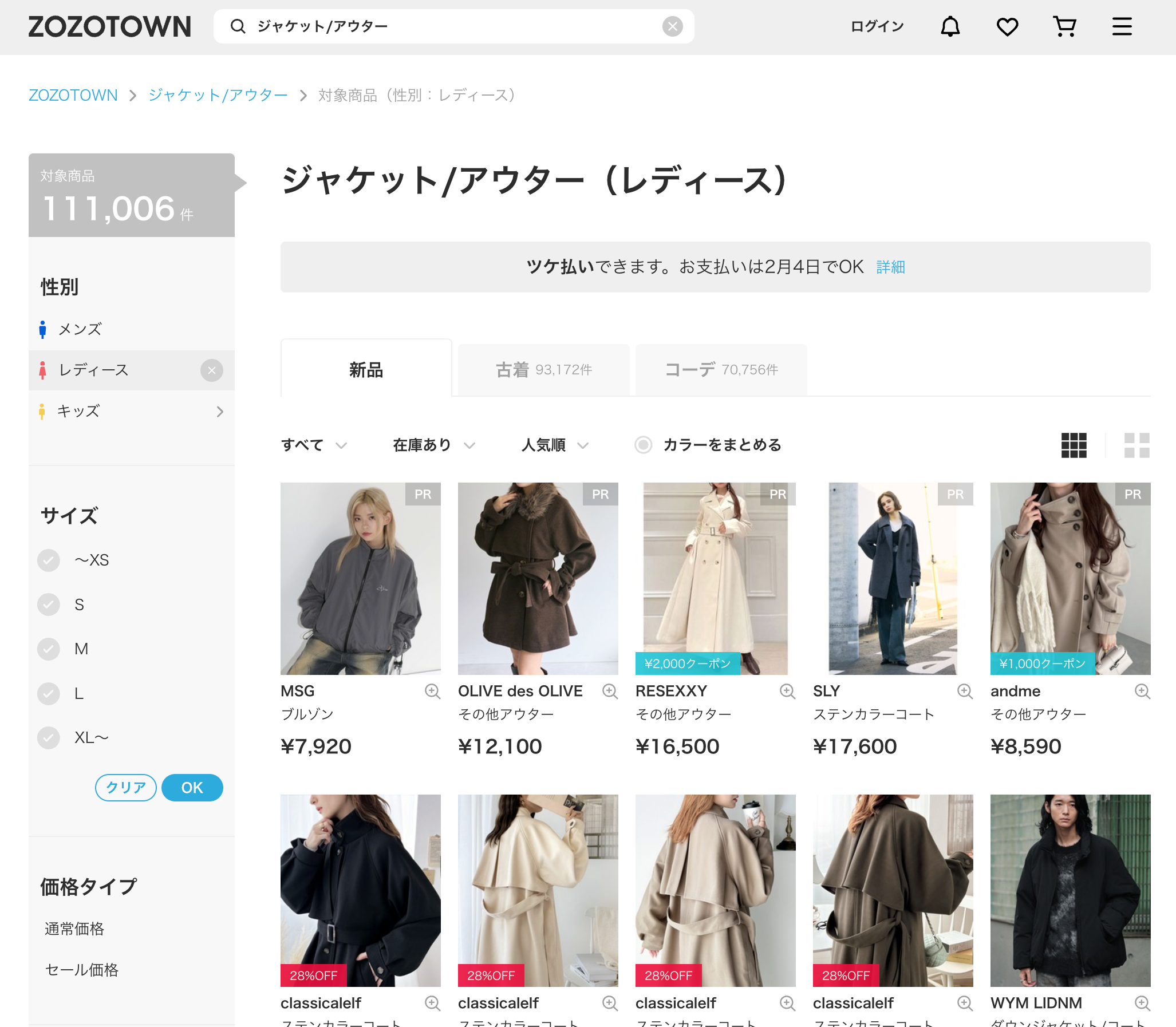Viewport: 1176px width, 1027px height.
Task: Zoom the OLIVE des OLIVE product icon
Action: point(610,691)
